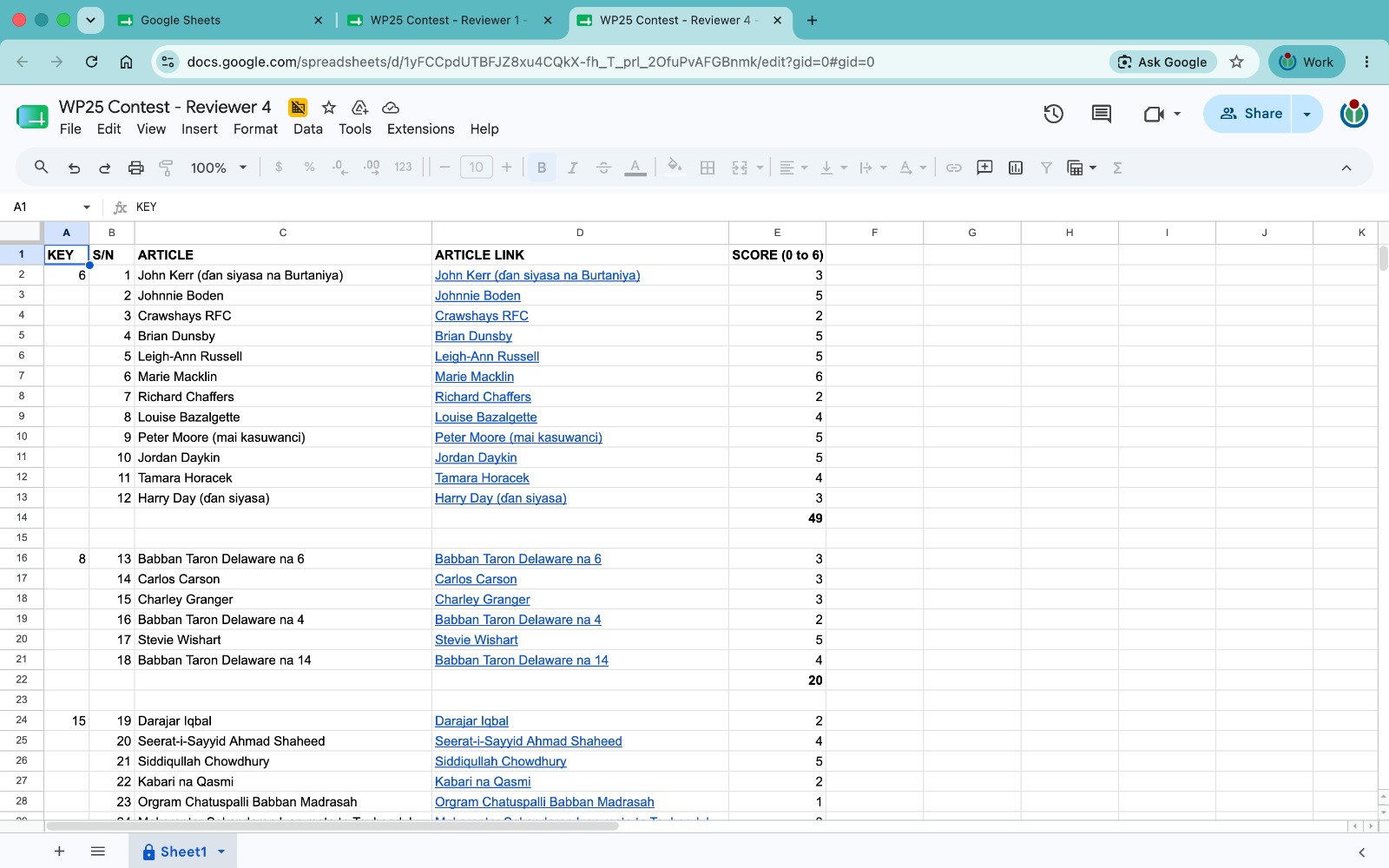
Task: Check the cloud document status icon
Action: (391, 107)
